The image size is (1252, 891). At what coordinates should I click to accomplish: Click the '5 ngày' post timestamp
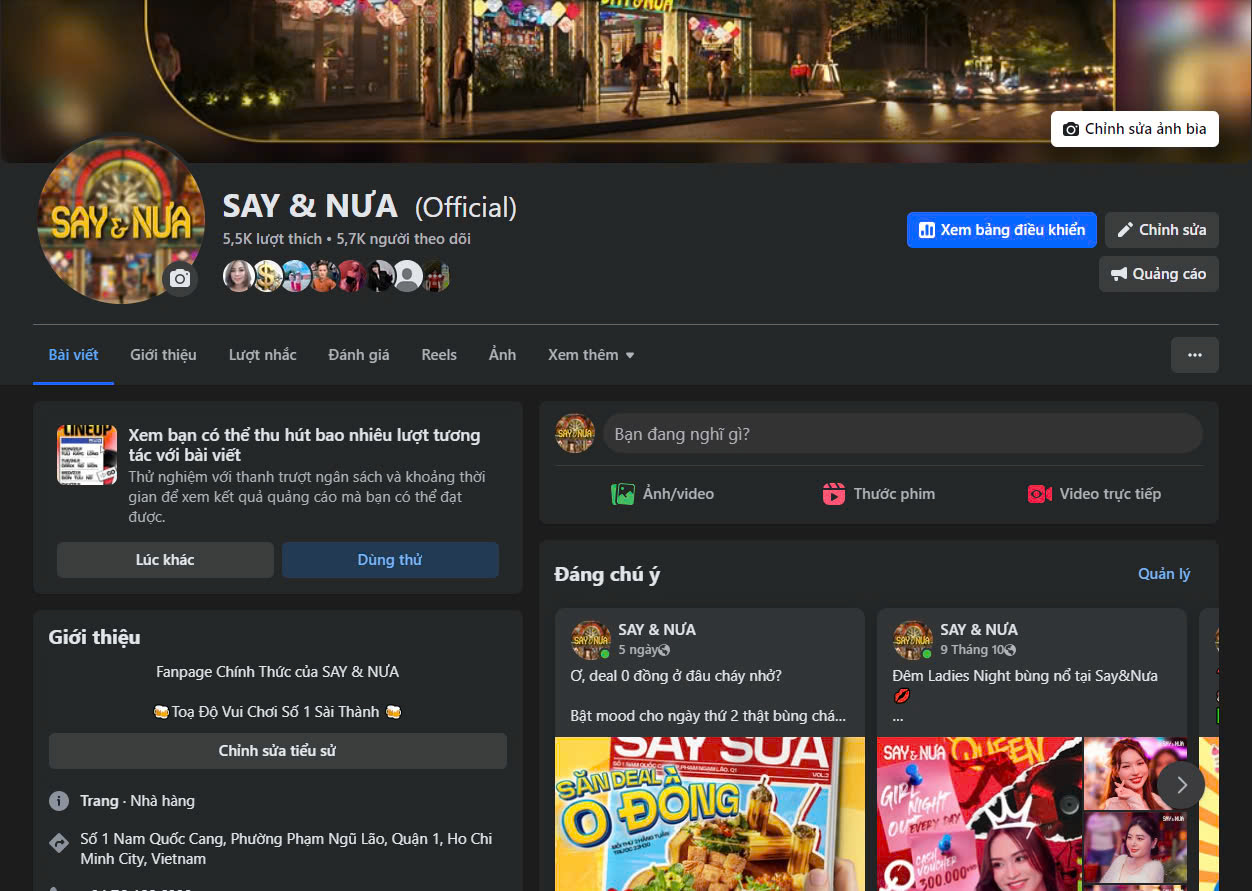(x=637, y=651)
